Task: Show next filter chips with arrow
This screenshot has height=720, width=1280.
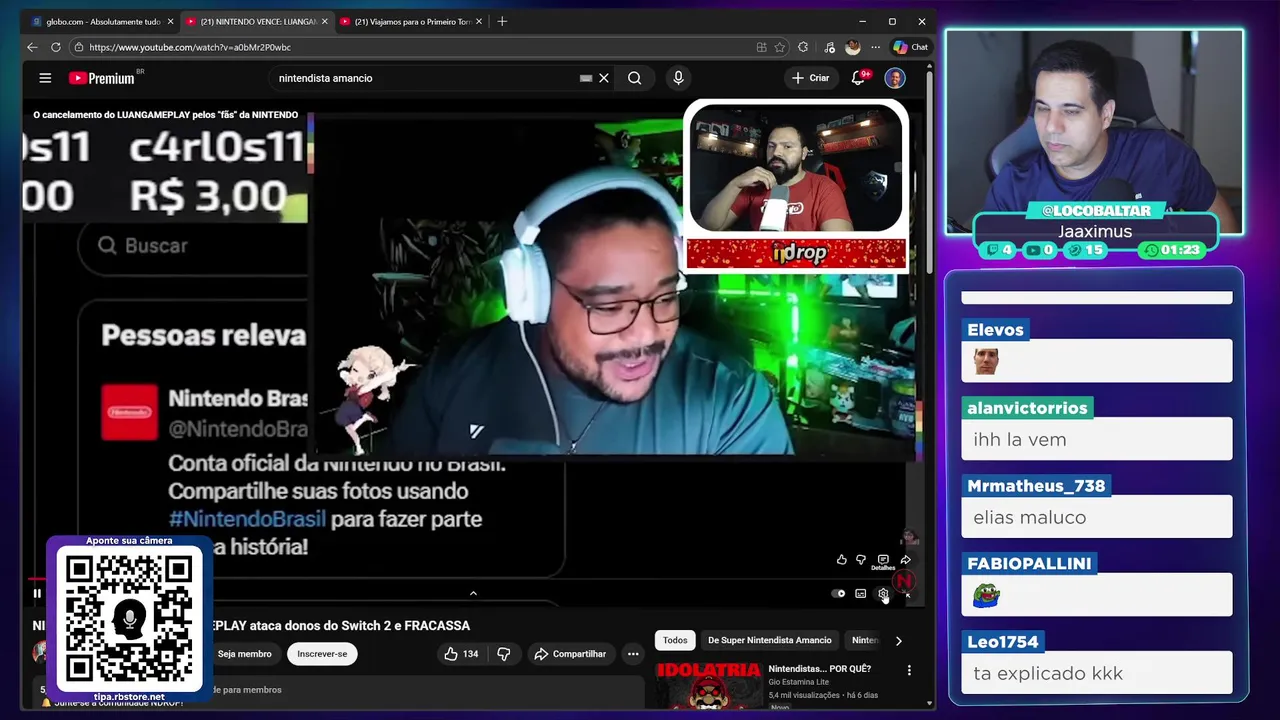Action: [x=898, y=640]
